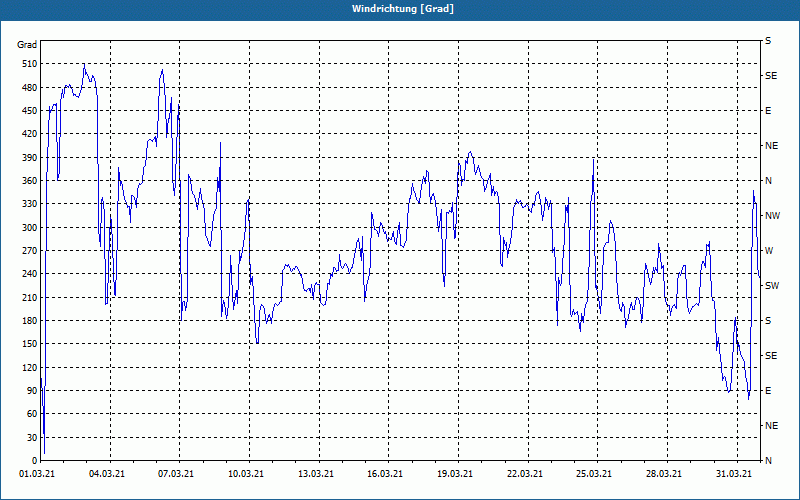Image resolution: width=800 pixels, height=500 pixels.
Task: Click the 240 degree label
Action: 29,274
